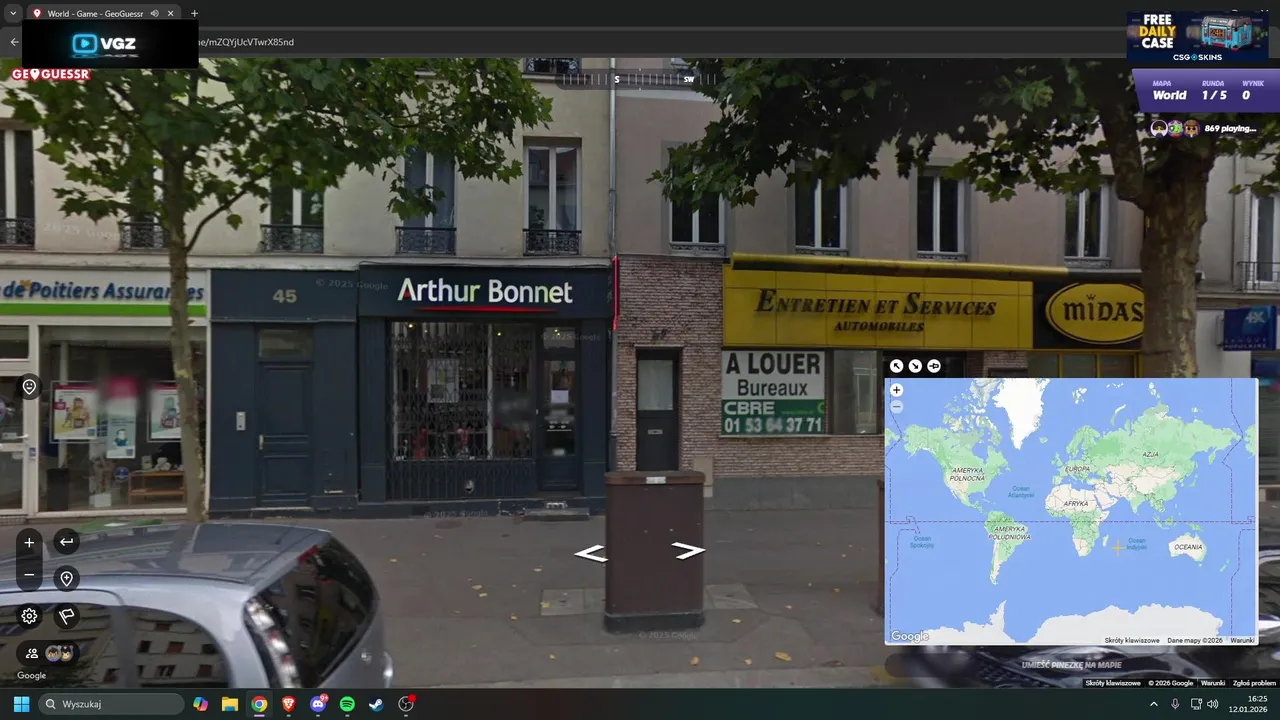
Task: Open the volume tray control
Action: [x=1213, y=704]
